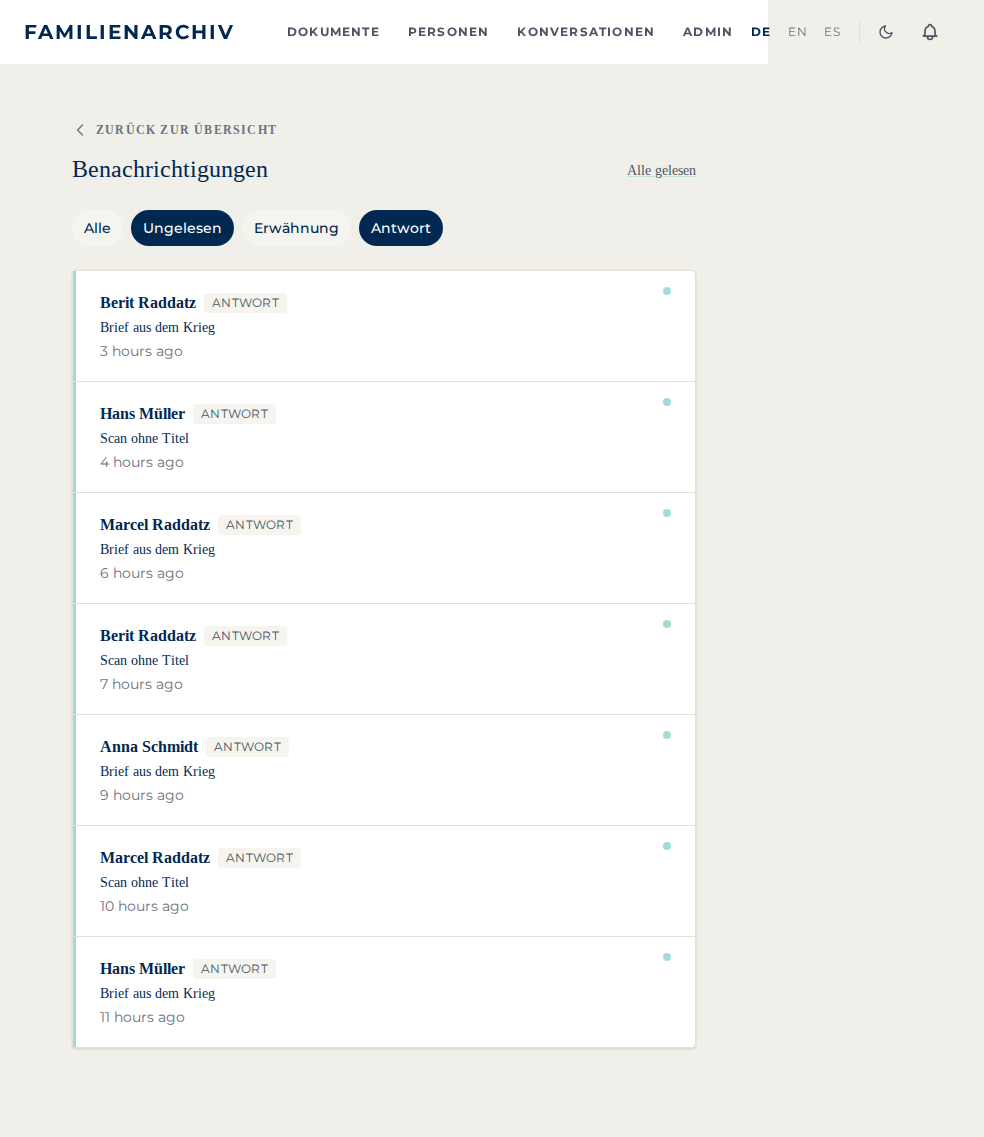Mark all as read via Alle gelesen
Image resolution: width=984 pixels, height=1137 pixels.
pos(661,170)
